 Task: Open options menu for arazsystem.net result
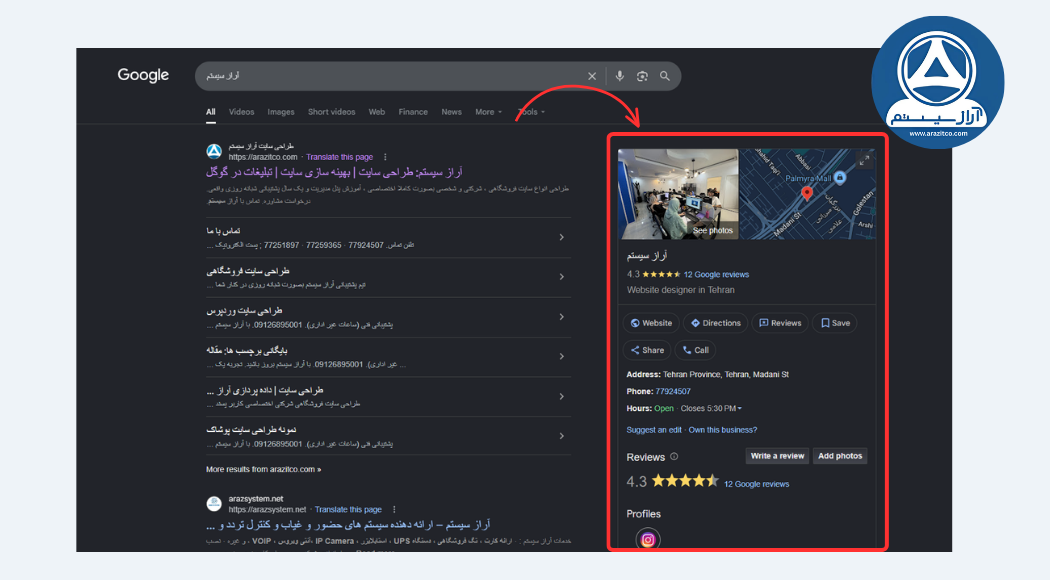[394, 510]
